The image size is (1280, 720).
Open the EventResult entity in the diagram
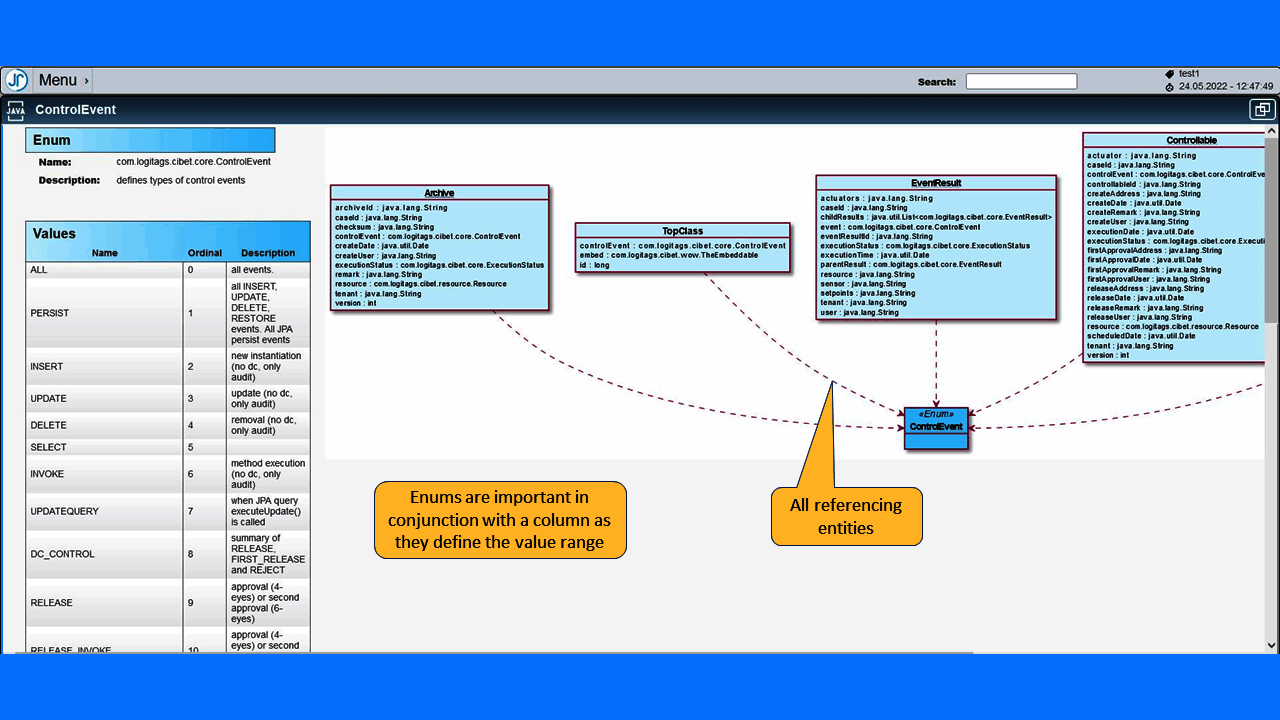point(936,183)
